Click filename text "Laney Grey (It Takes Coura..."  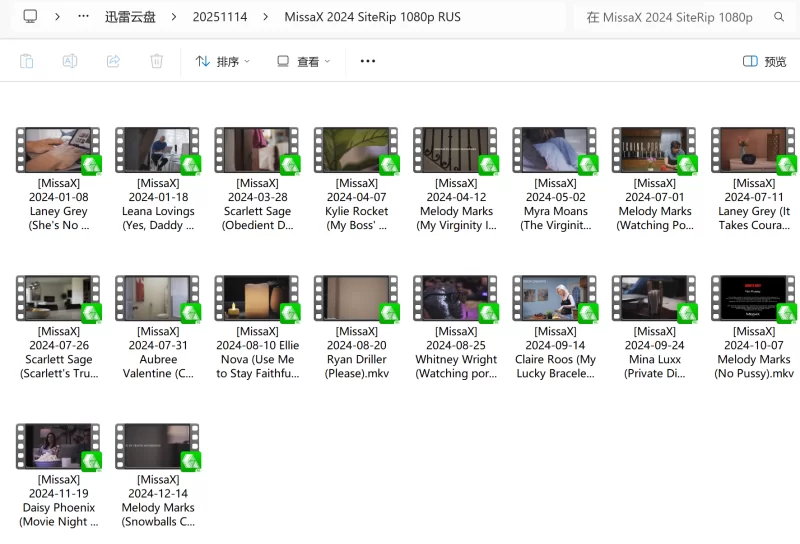[x=754, y=218]
